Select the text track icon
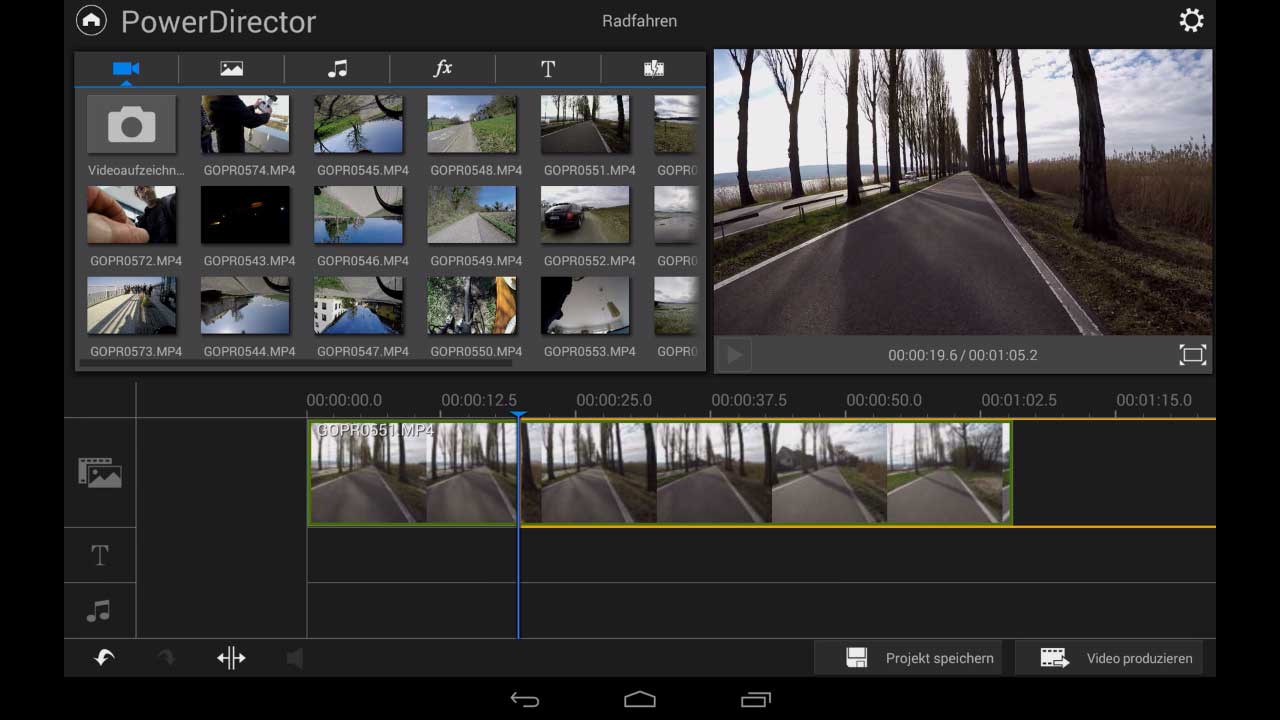 click(100, 556)
